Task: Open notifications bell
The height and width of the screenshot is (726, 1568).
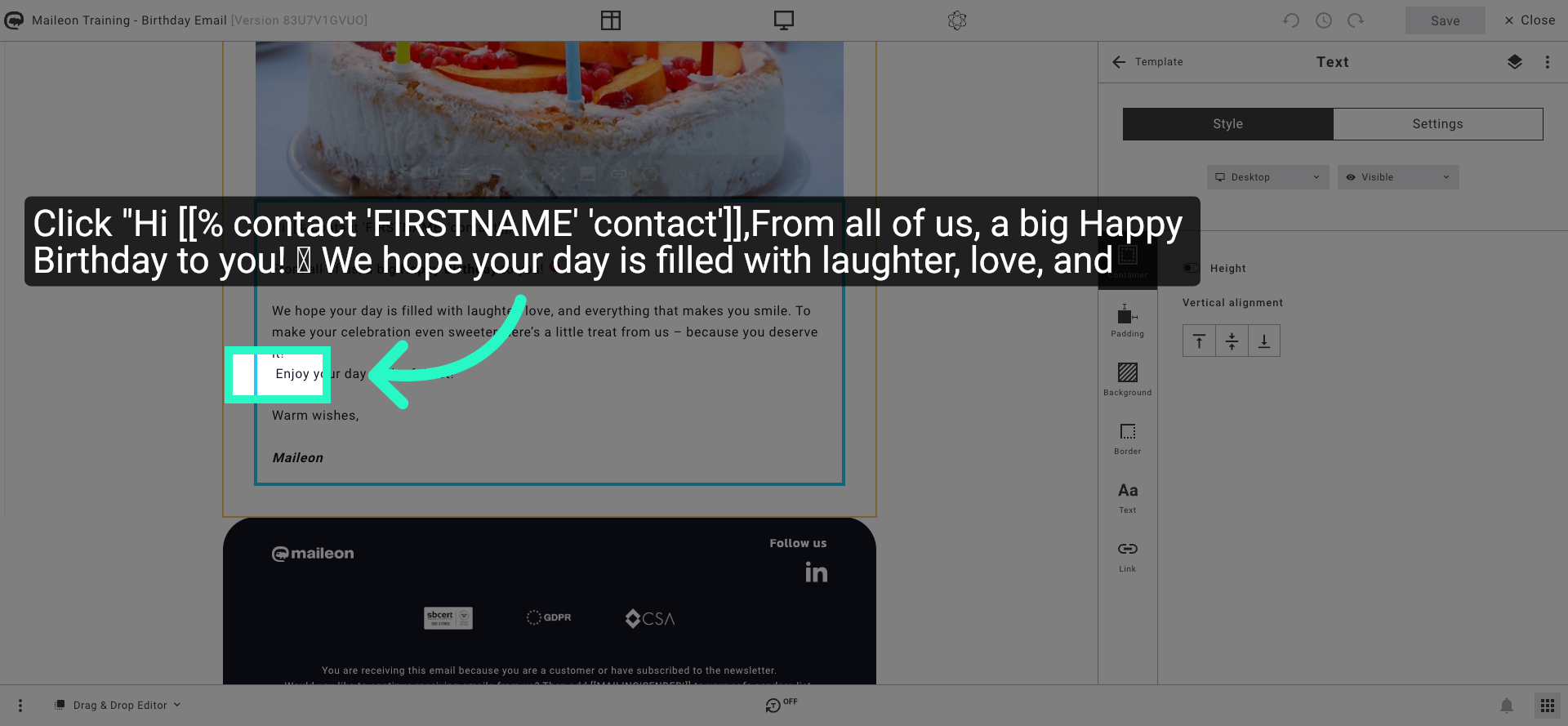Action: coord(1507,706)
